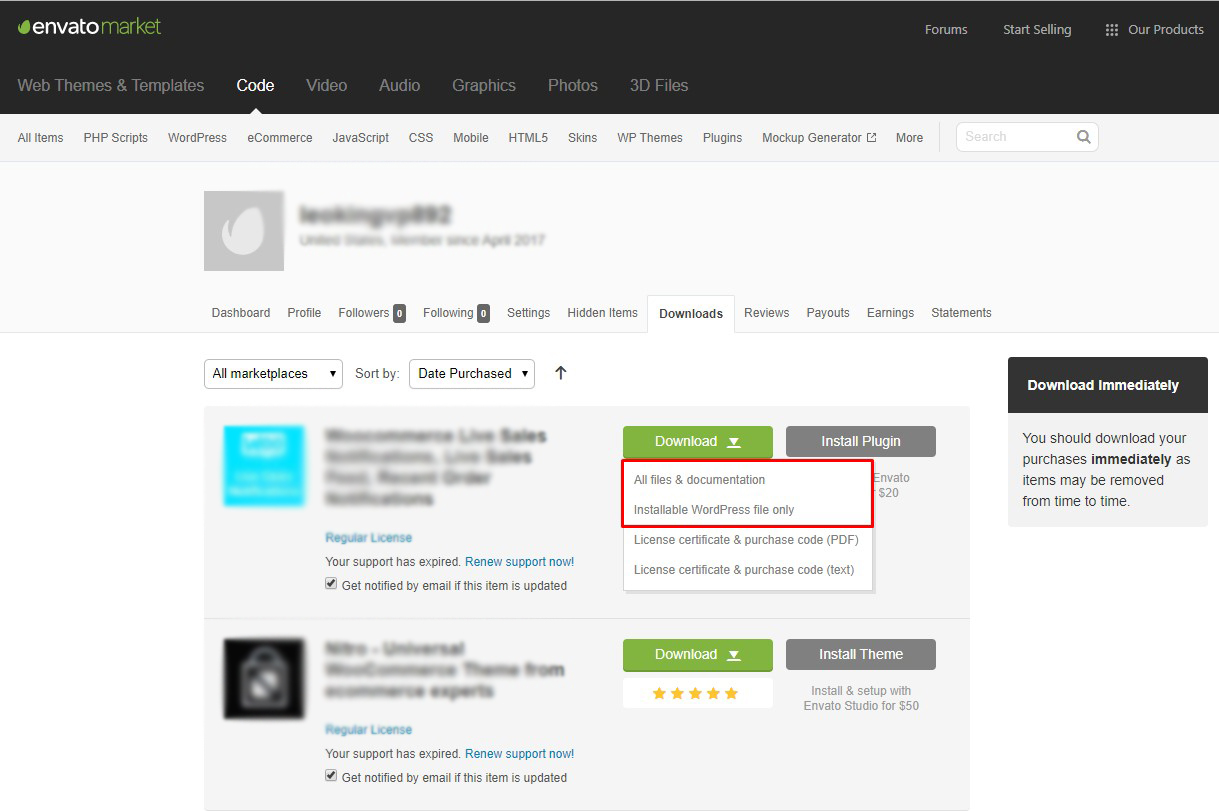
Task: Go to the Audio section
Action: pyautogui.click(x=399, y=86)
